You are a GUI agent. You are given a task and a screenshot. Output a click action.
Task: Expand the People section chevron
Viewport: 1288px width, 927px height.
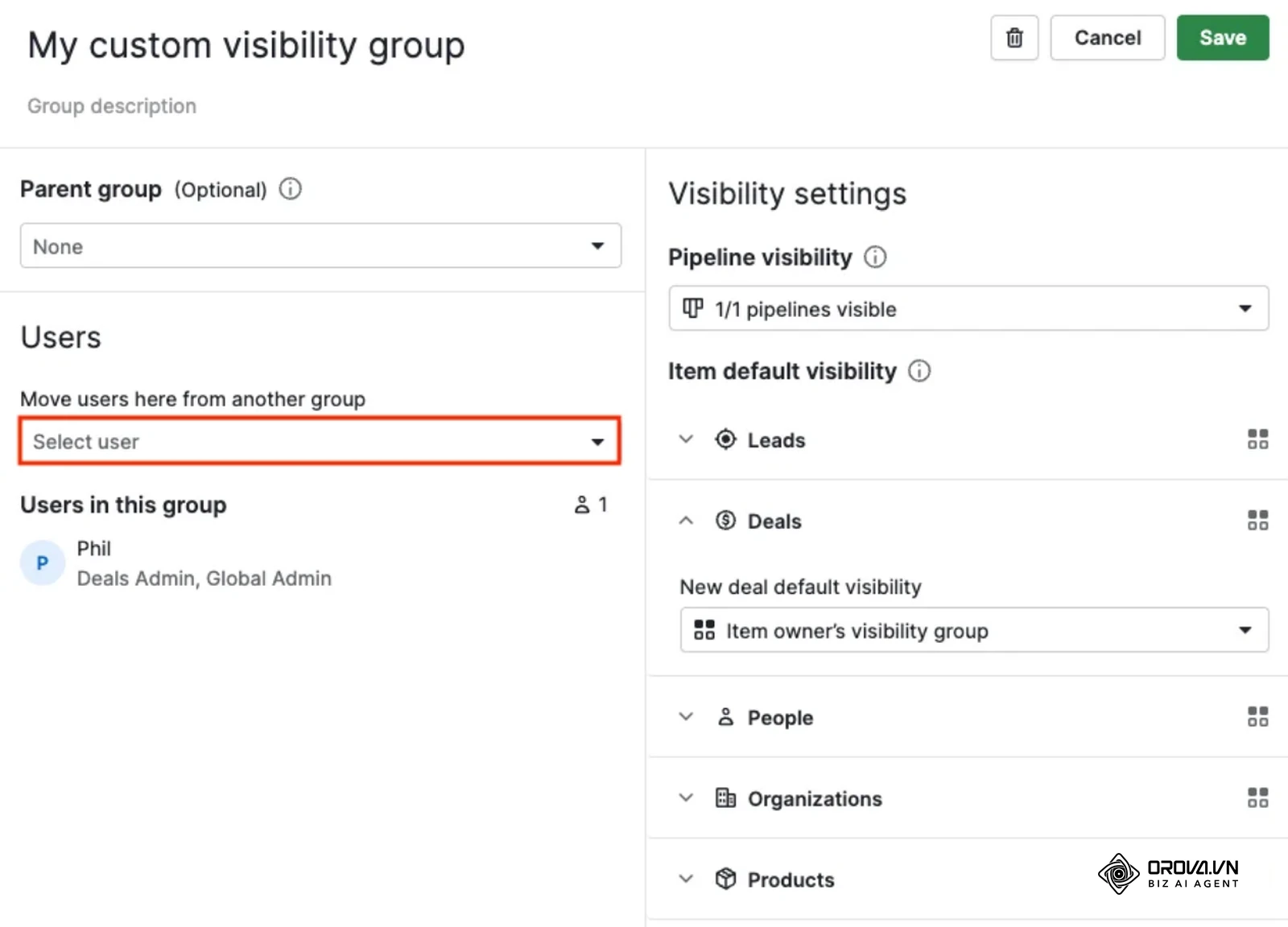(x=686, y=716)
